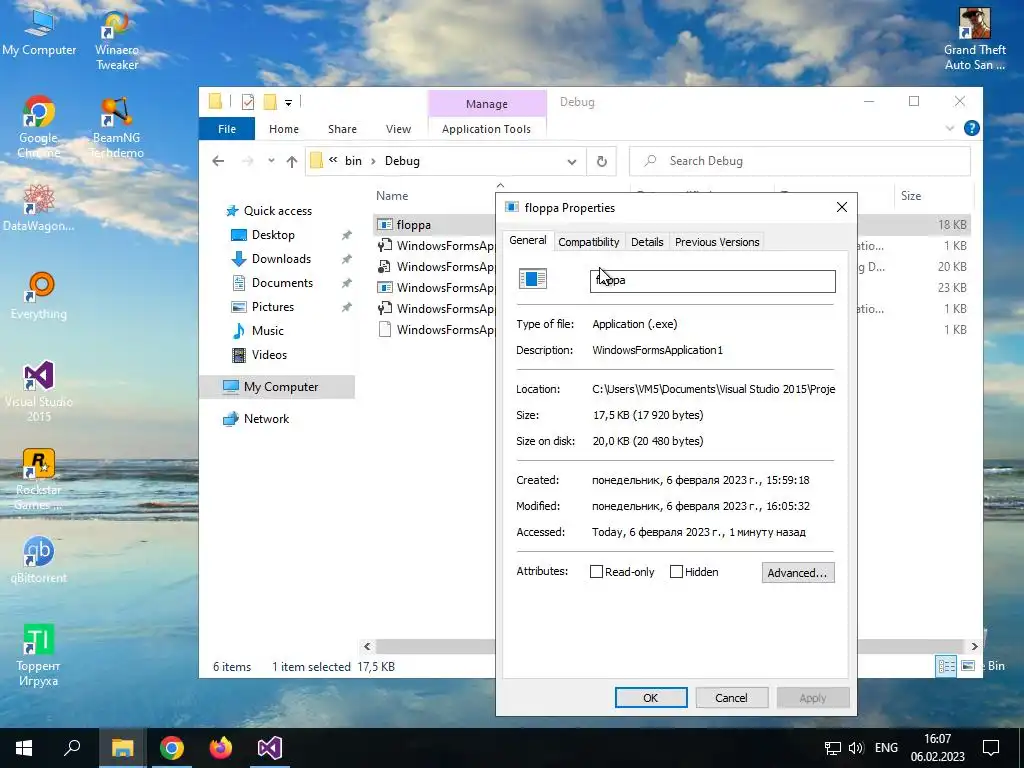Screen dimensions: 1024x768
Task: Switch to the Share ribbon tab
Action: point(342,129)
